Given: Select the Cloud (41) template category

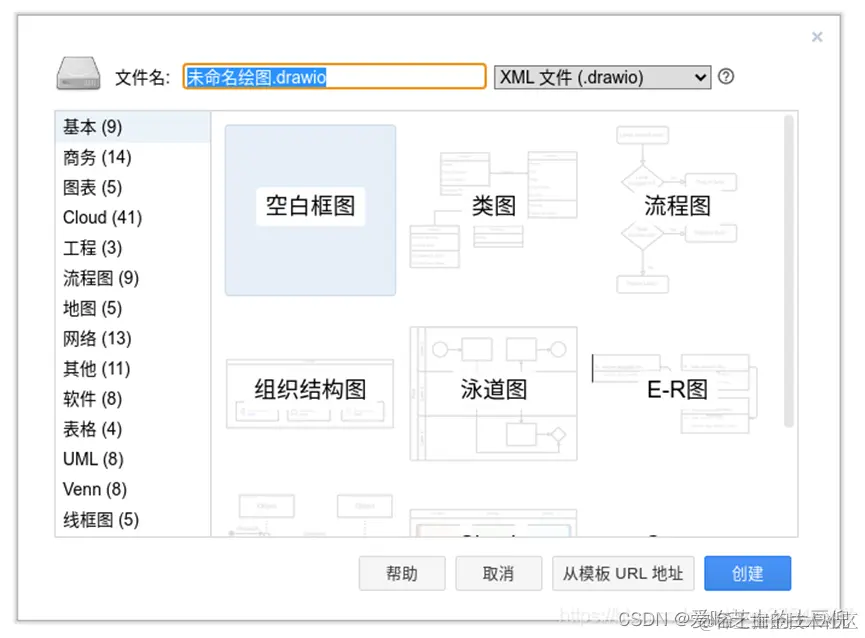Looking at the screenshot, I should coord(132,218).
